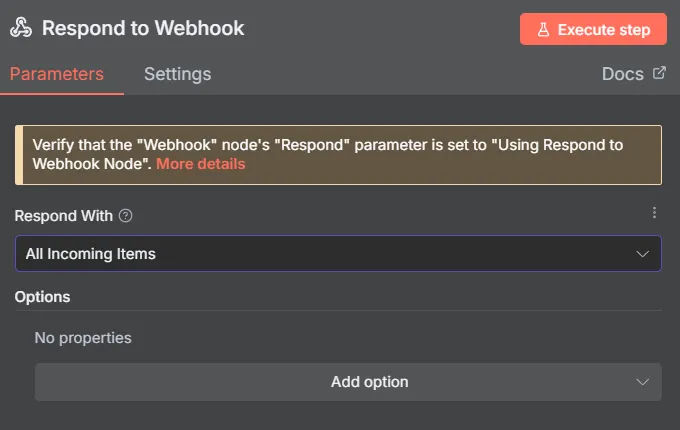Image resolution: width=680 pixels, height=430 pixels.
Task: Click the chevron inside the Respond With field
Action: (643, 254)
